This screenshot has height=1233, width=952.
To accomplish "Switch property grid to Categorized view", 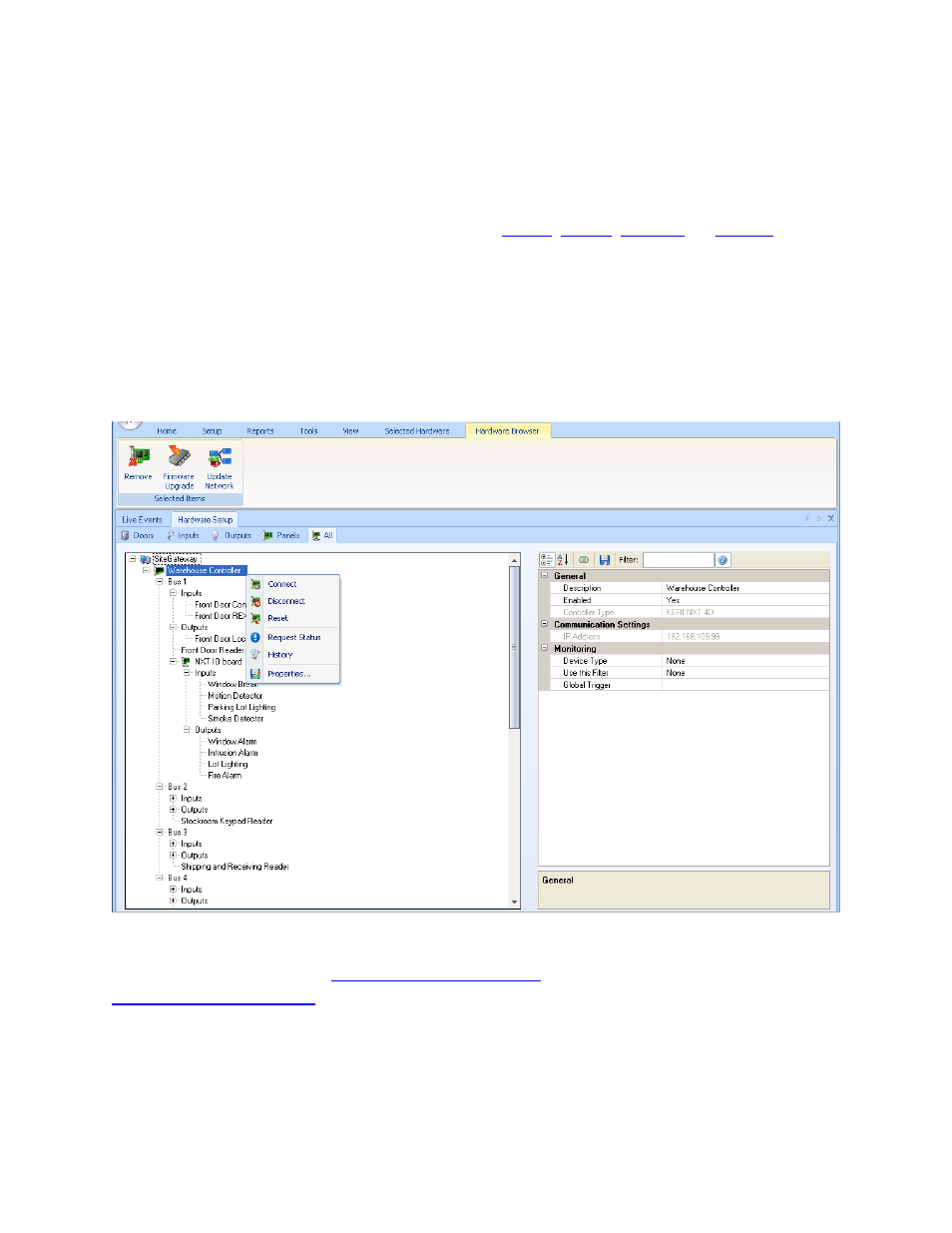I will coord(547,560).
